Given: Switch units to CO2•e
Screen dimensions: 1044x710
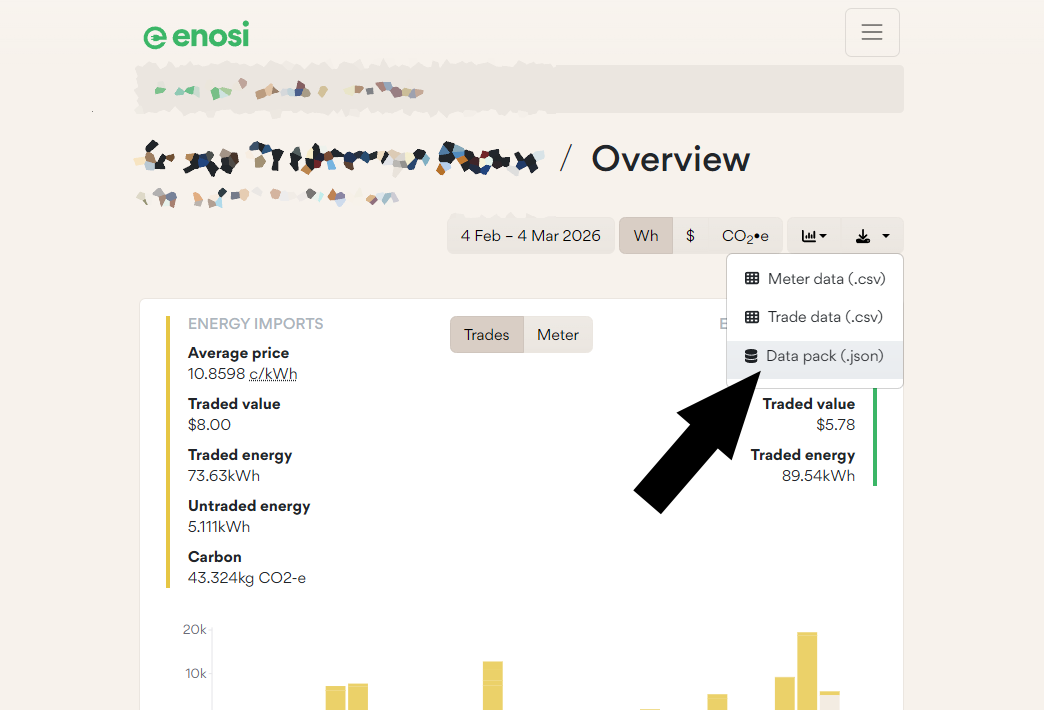Looking at the screenshot, I should coord(745,236).
